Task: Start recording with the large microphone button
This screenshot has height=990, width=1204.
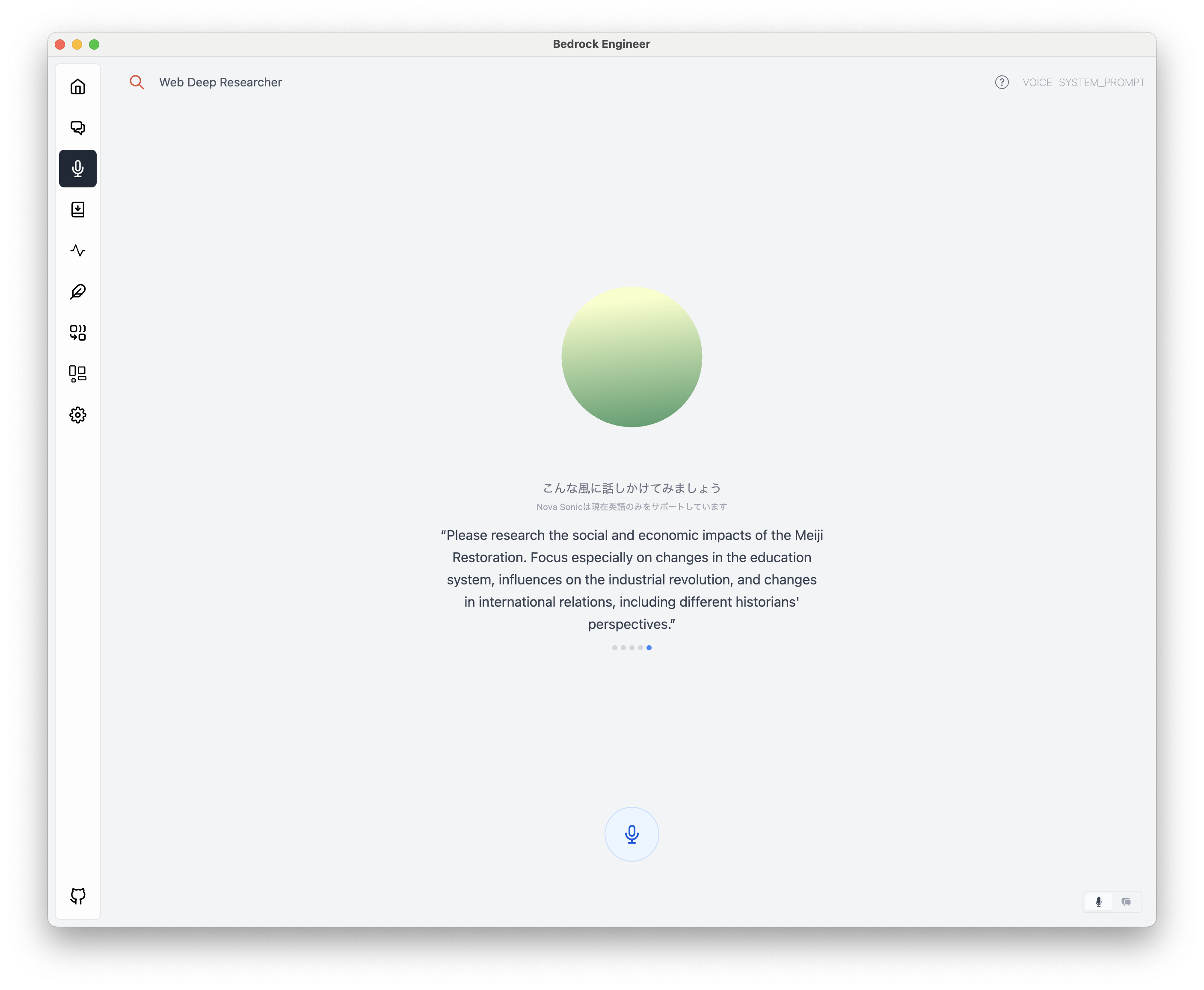Action: point(632,834)
